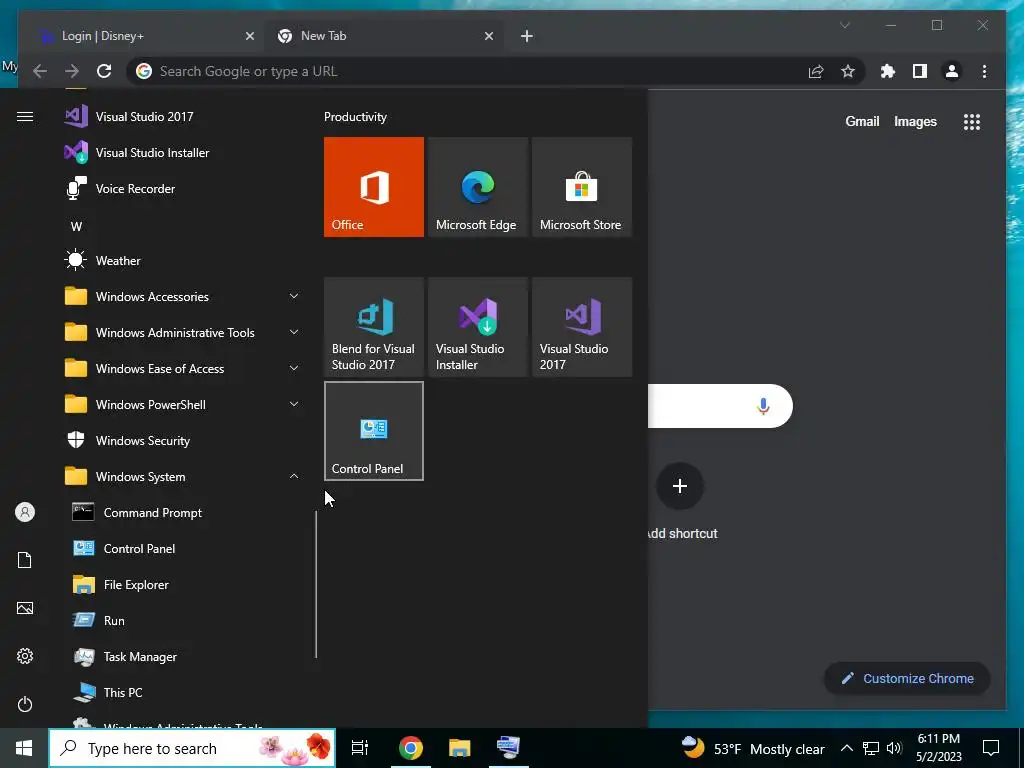
Task: Open File Explorer from the taskbar
Action: [460, 748]
